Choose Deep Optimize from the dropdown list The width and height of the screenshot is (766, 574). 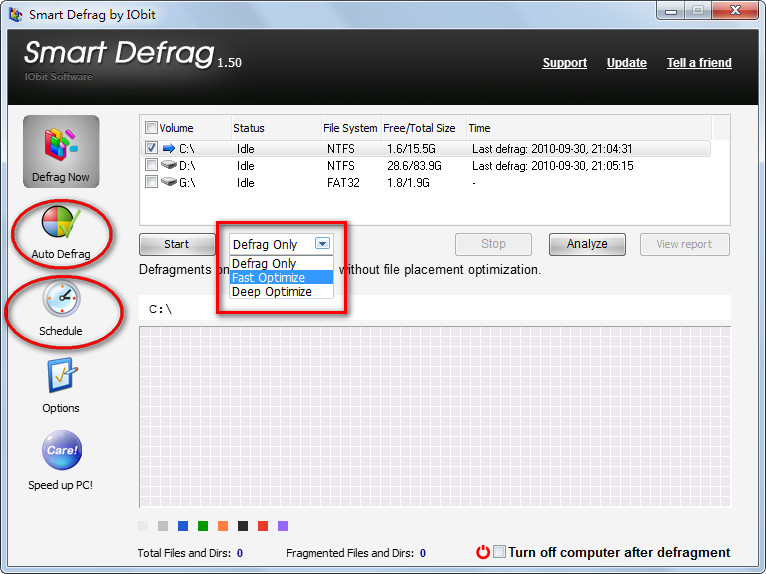coord(281,292)
